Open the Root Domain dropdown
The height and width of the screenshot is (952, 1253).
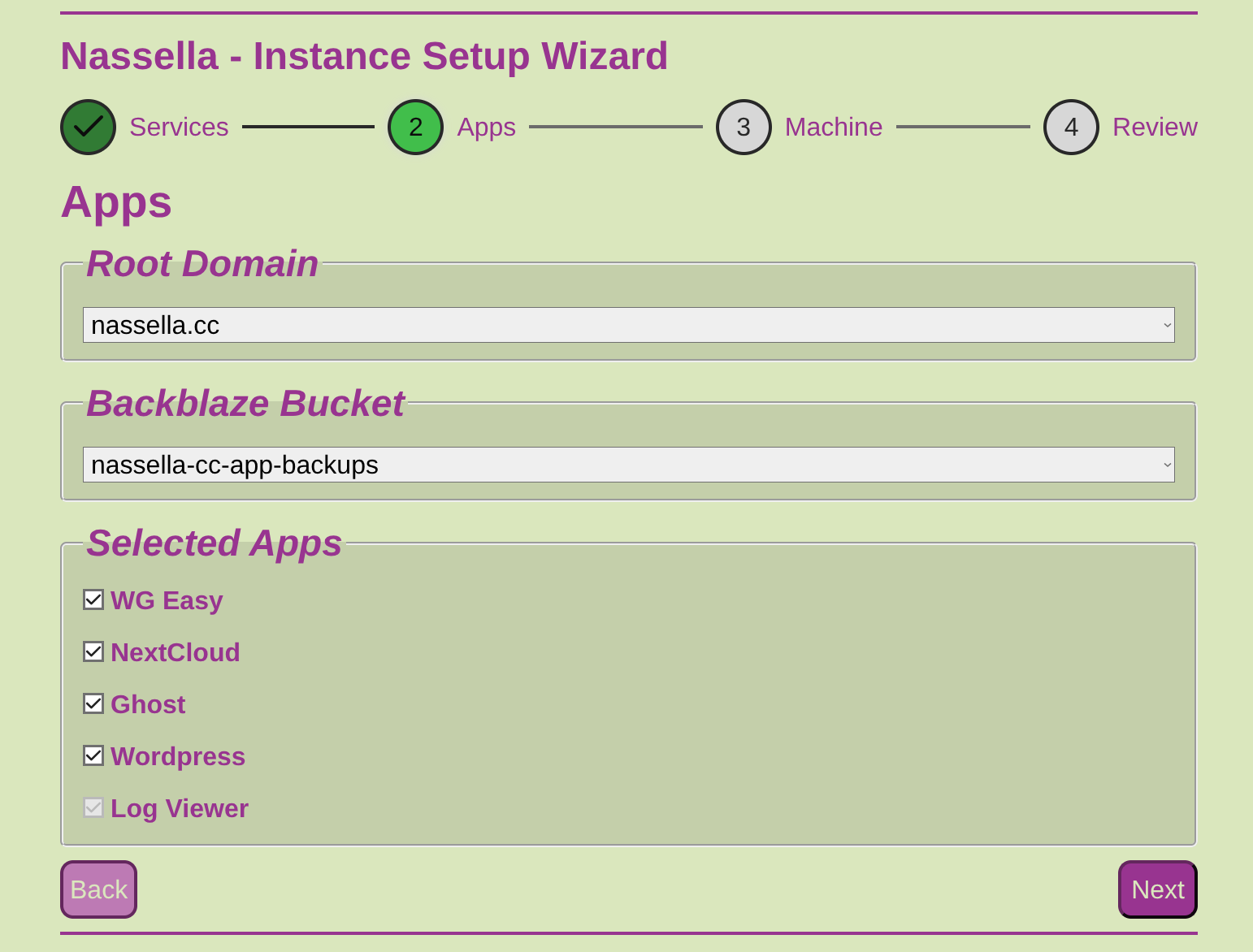[x=628, y=325]
